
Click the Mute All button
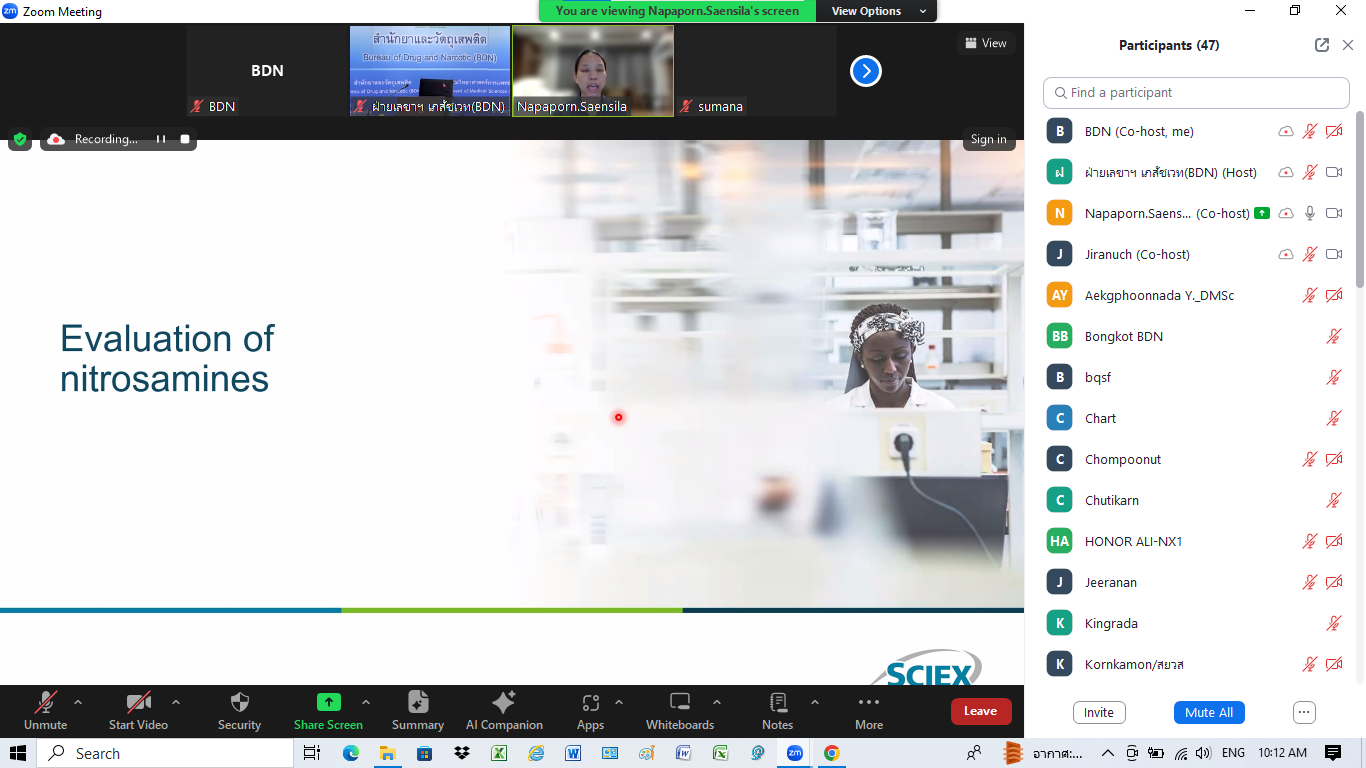[1208, 712]
